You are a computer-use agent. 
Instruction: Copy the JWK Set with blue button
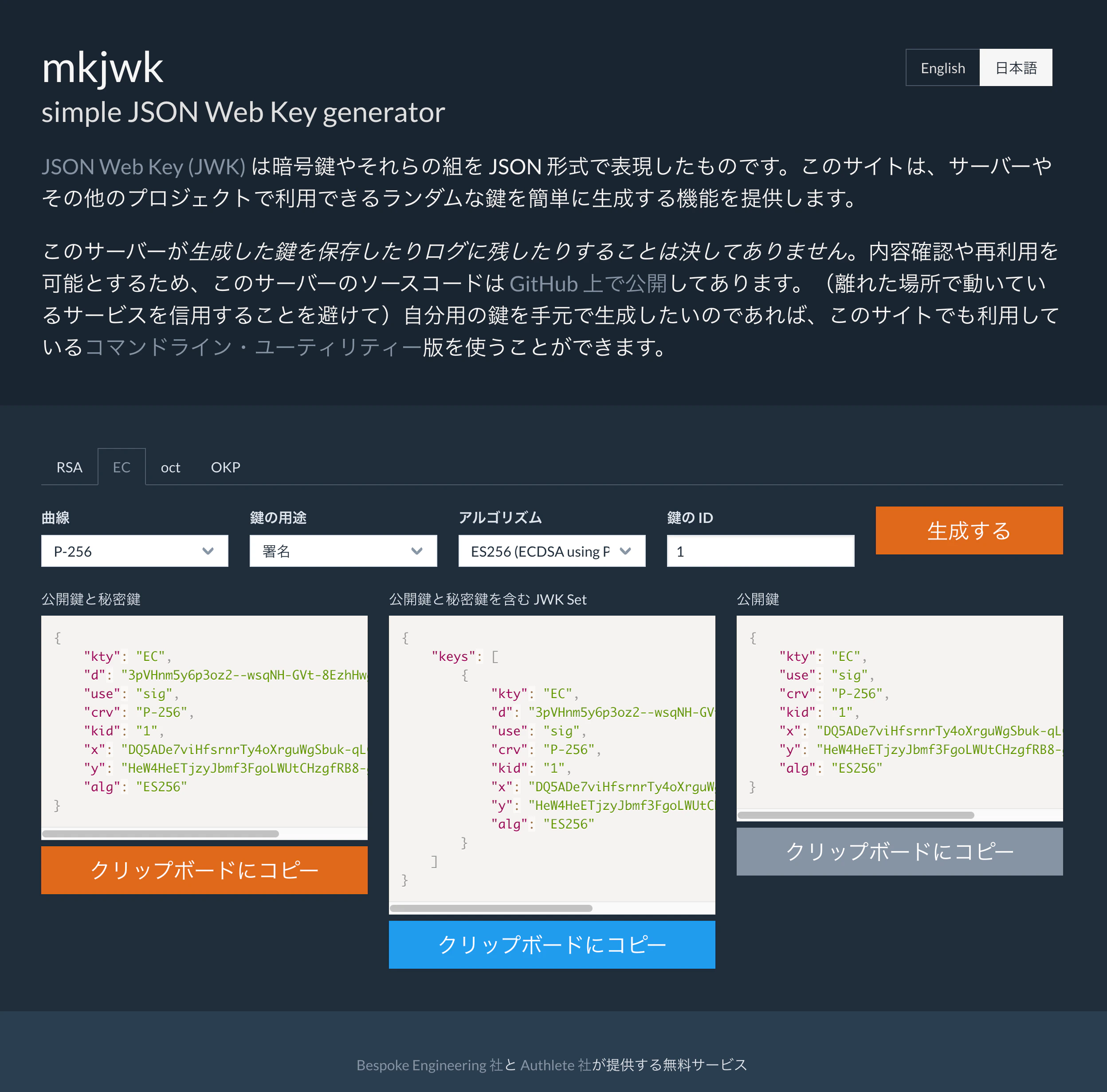tap(551, 944)
